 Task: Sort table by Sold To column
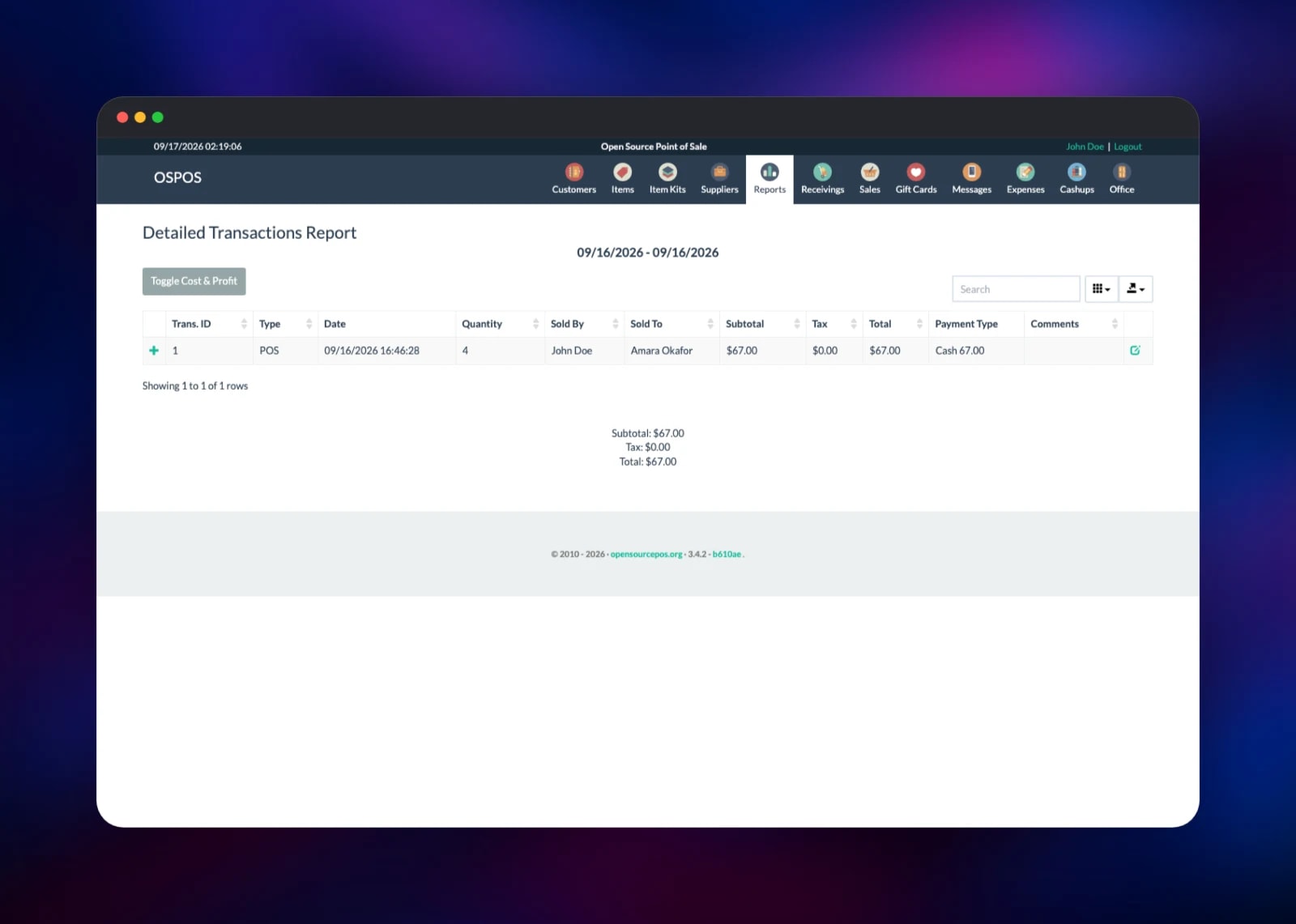click(x=671, y=324)
